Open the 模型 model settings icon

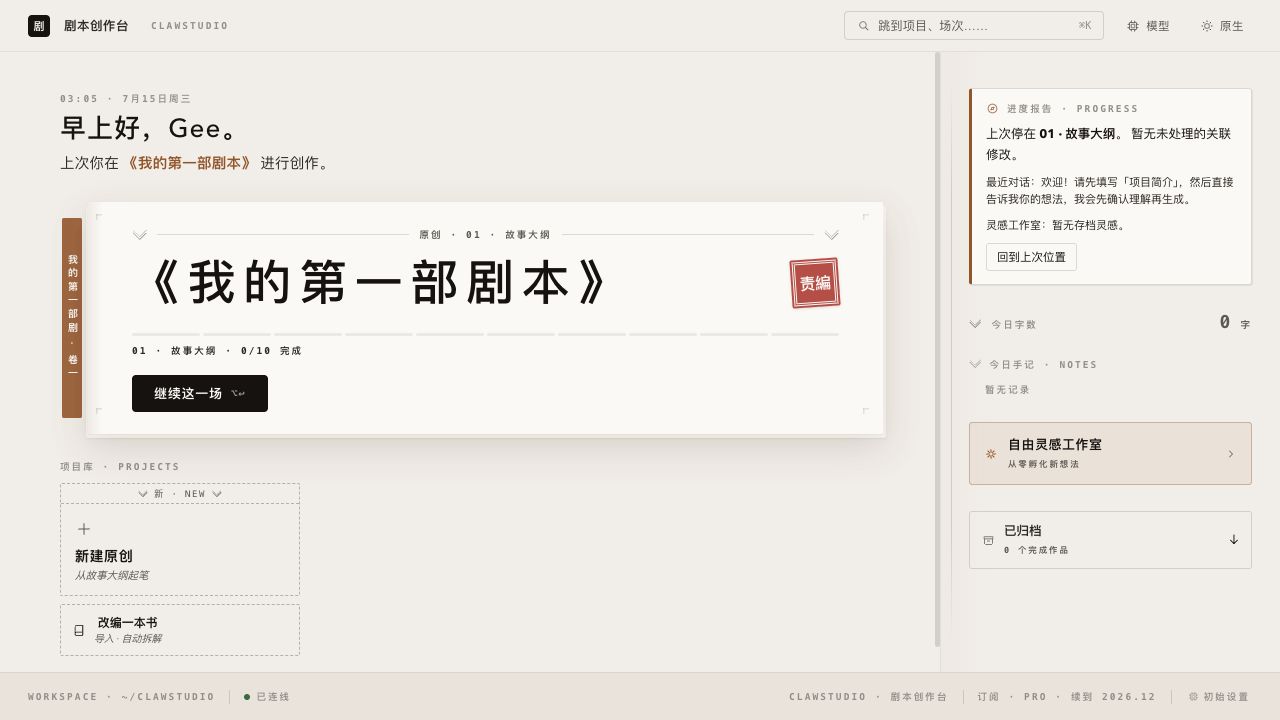coord(1133,26)
